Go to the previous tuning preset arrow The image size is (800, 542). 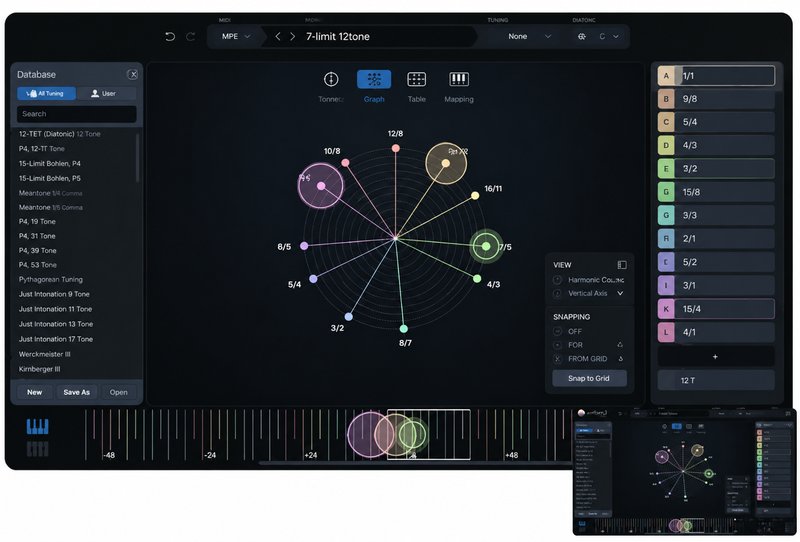click(x=278, y=36)
